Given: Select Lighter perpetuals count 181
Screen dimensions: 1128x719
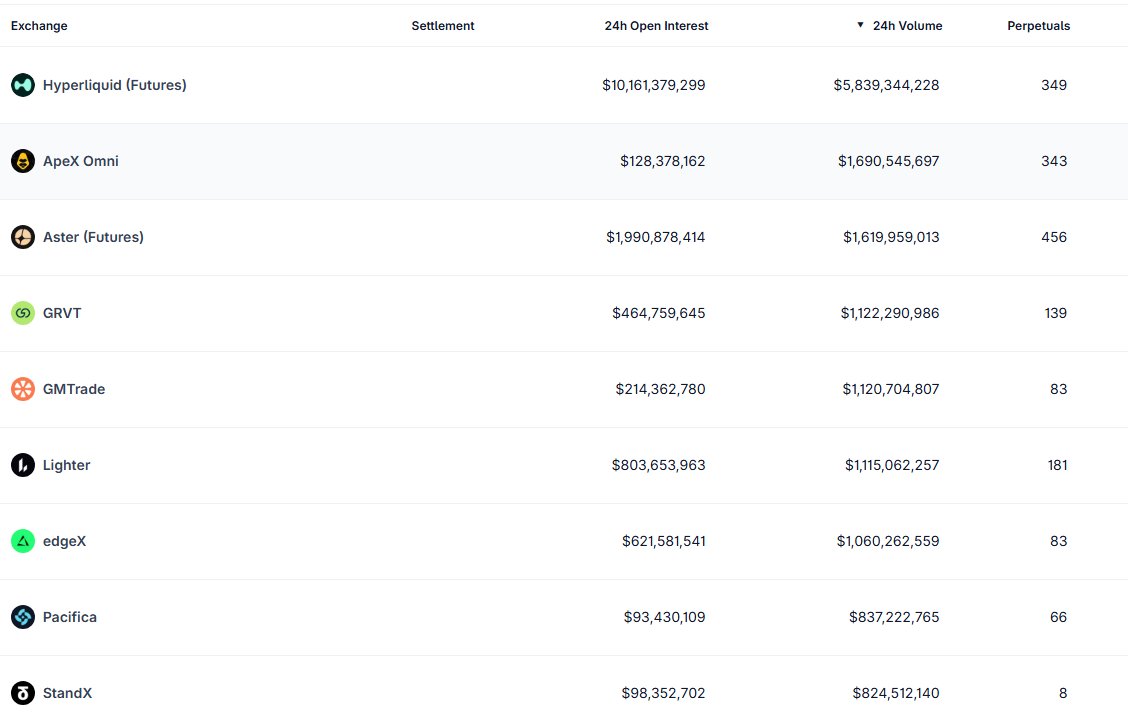Looking at the screenshot, I should (x=1058, y=465).
